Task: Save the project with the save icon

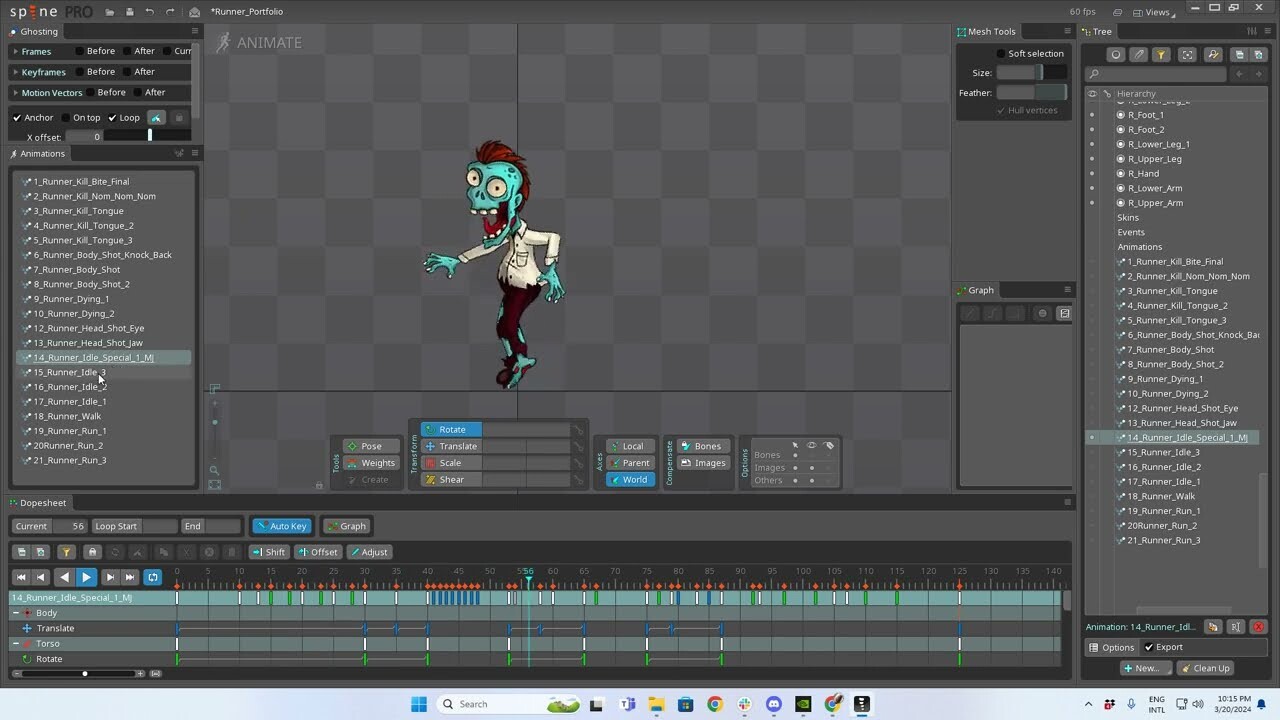Action: coord(130,11)
